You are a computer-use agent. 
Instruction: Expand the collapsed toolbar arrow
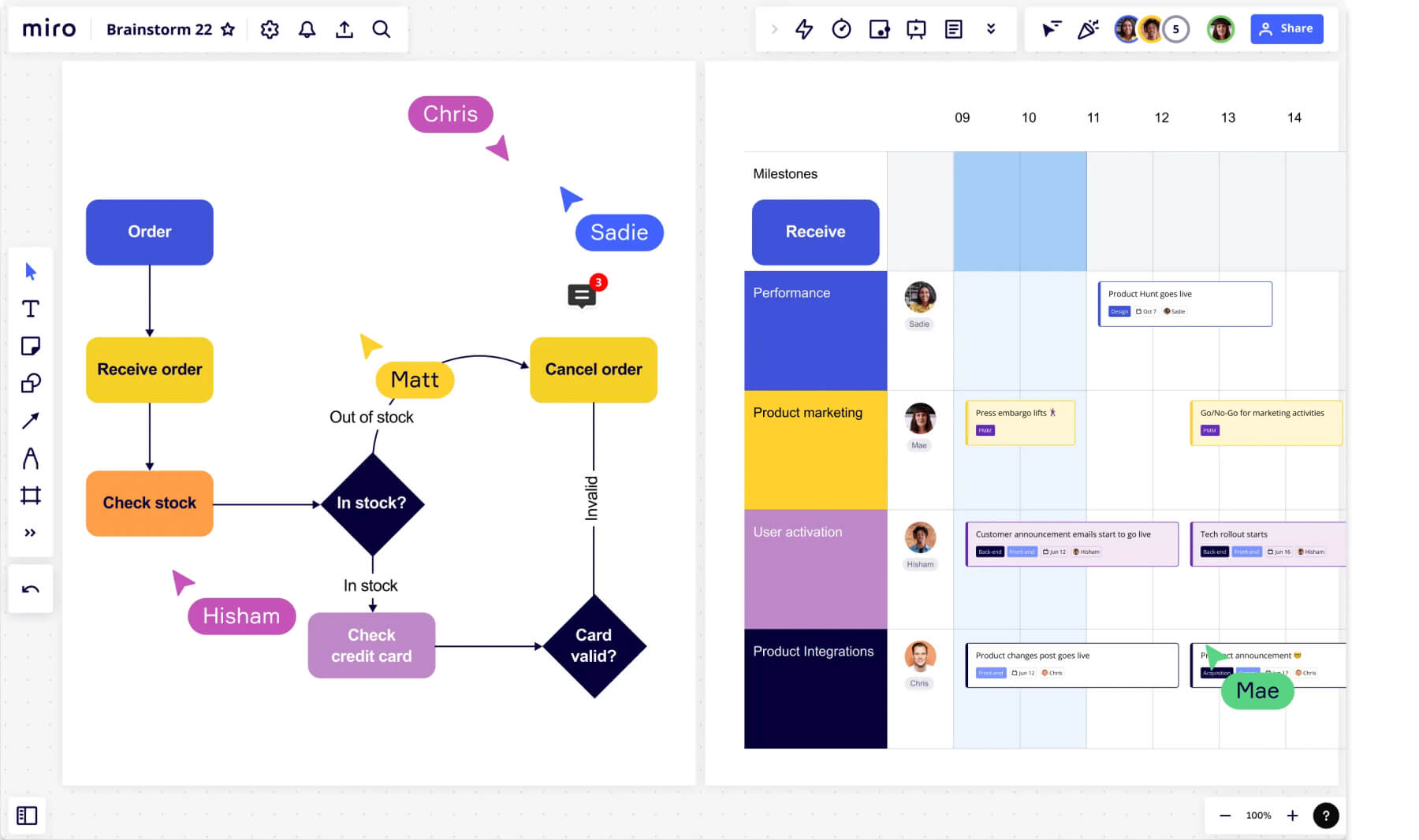point(774,29)
